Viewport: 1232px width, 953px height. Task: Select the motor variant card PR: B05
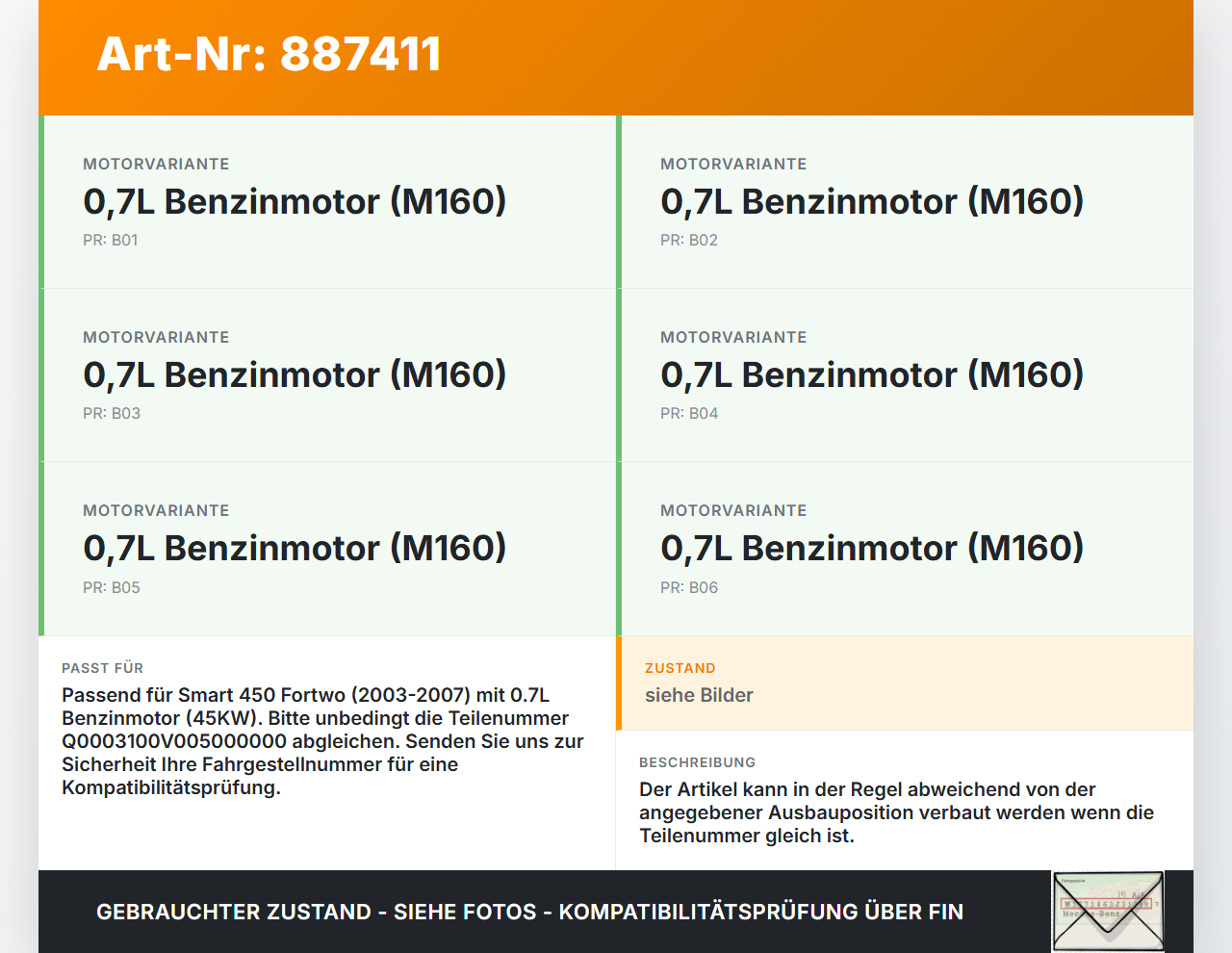[x=327, y=549]
